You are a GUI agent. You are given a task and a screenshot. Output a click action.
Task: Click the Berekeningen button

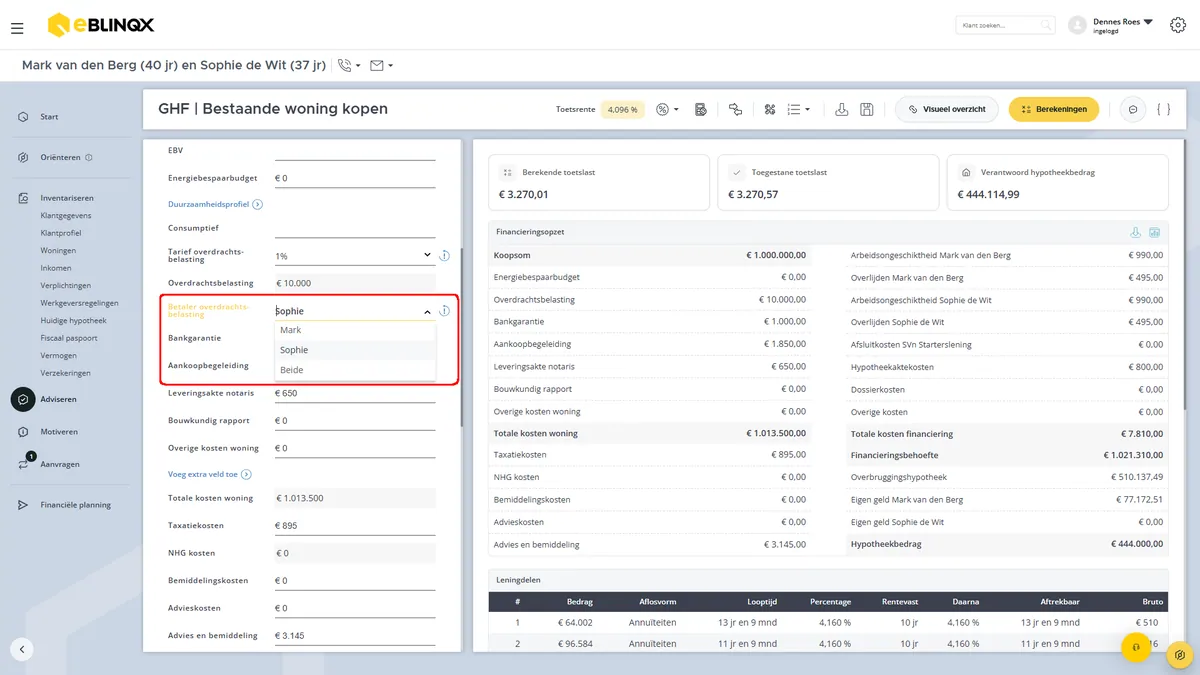coord(1054,109)
